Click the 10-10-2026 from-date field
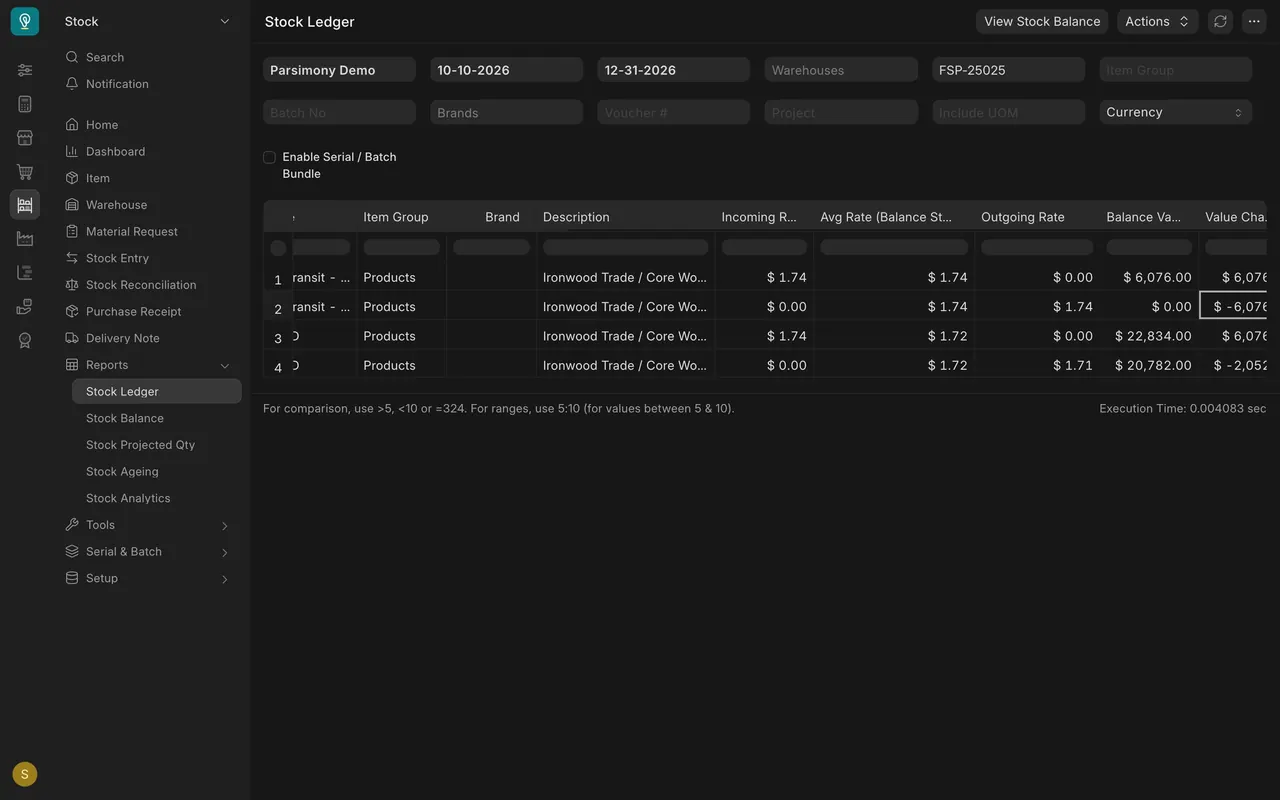Screen dimensions: 1280x800 [x=506, y=70]
